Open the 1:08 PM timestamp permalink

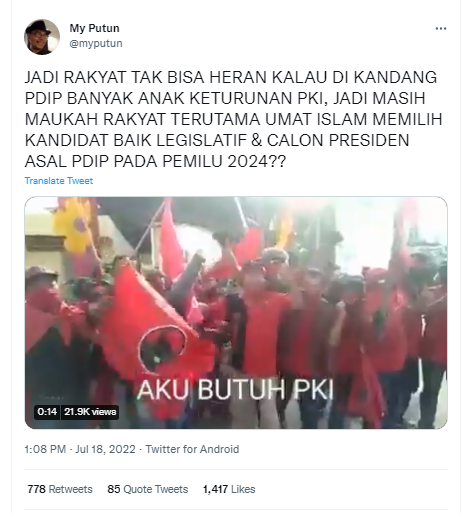(45, 449)
